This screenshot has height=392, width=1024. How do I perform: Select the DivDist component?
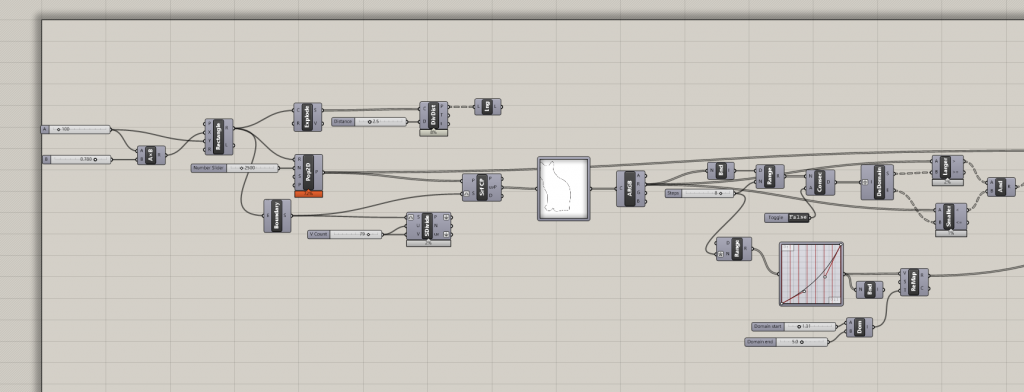[x=434, y=115]
